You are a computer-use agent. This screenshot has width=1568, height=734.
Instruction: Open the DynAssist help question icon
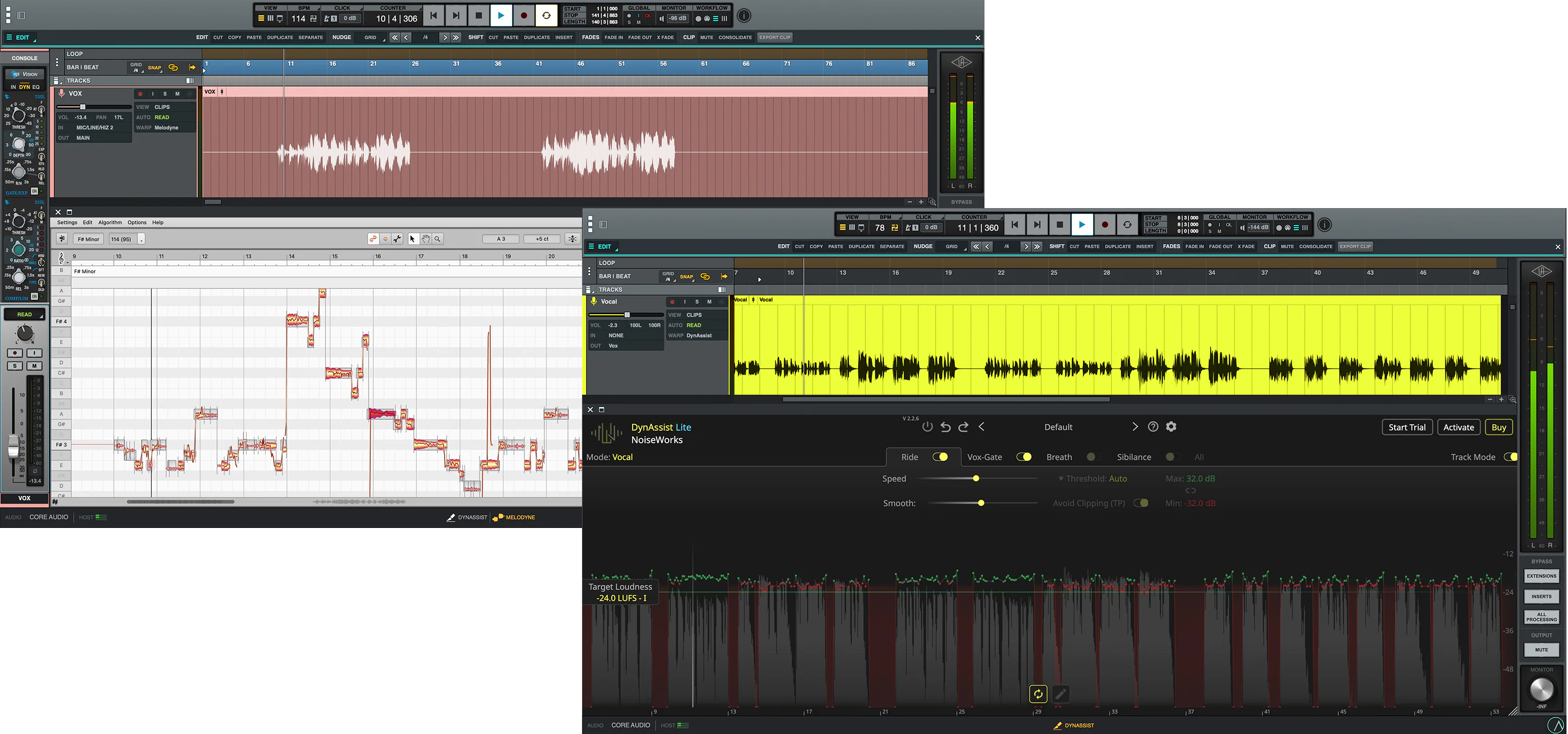point(1153,426)
